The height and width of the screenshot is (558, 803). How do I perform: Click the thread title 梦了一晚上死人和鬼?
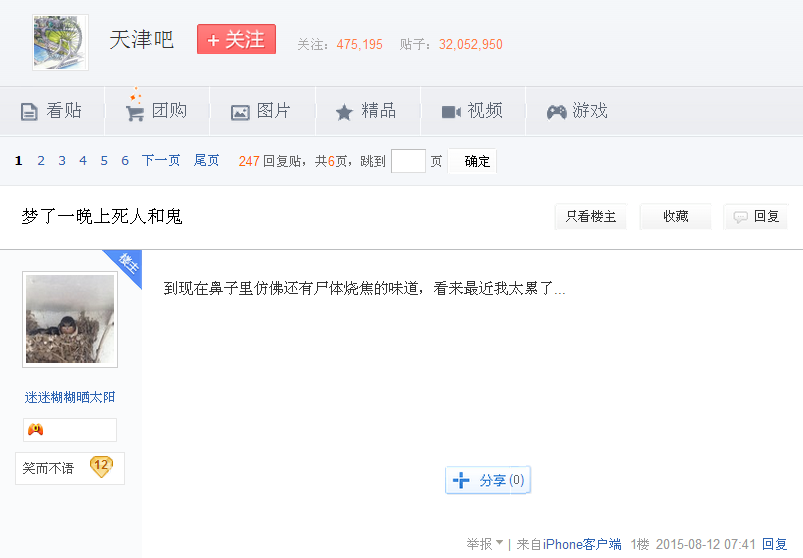coord(102,216)
